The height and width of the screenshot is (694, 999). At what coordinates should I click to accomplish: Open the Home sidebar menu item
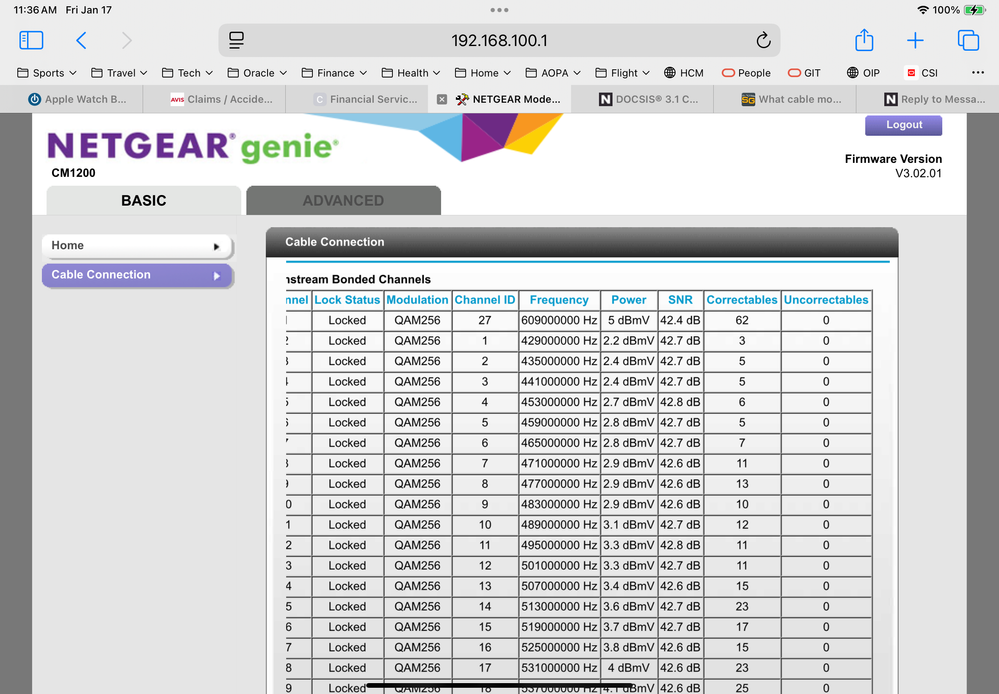136,246
